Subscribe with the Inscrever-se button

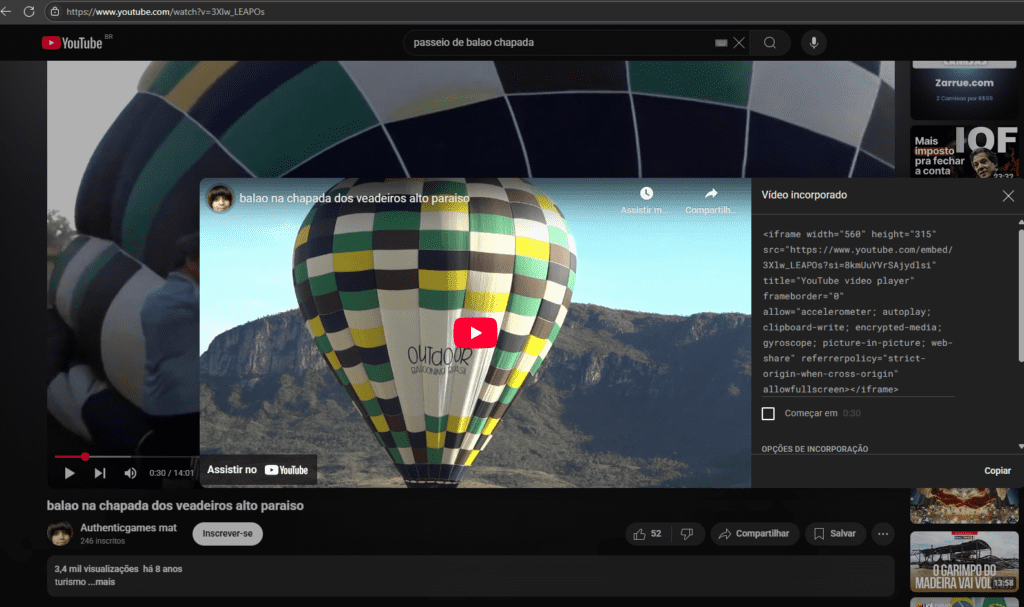tap(227, 534)
